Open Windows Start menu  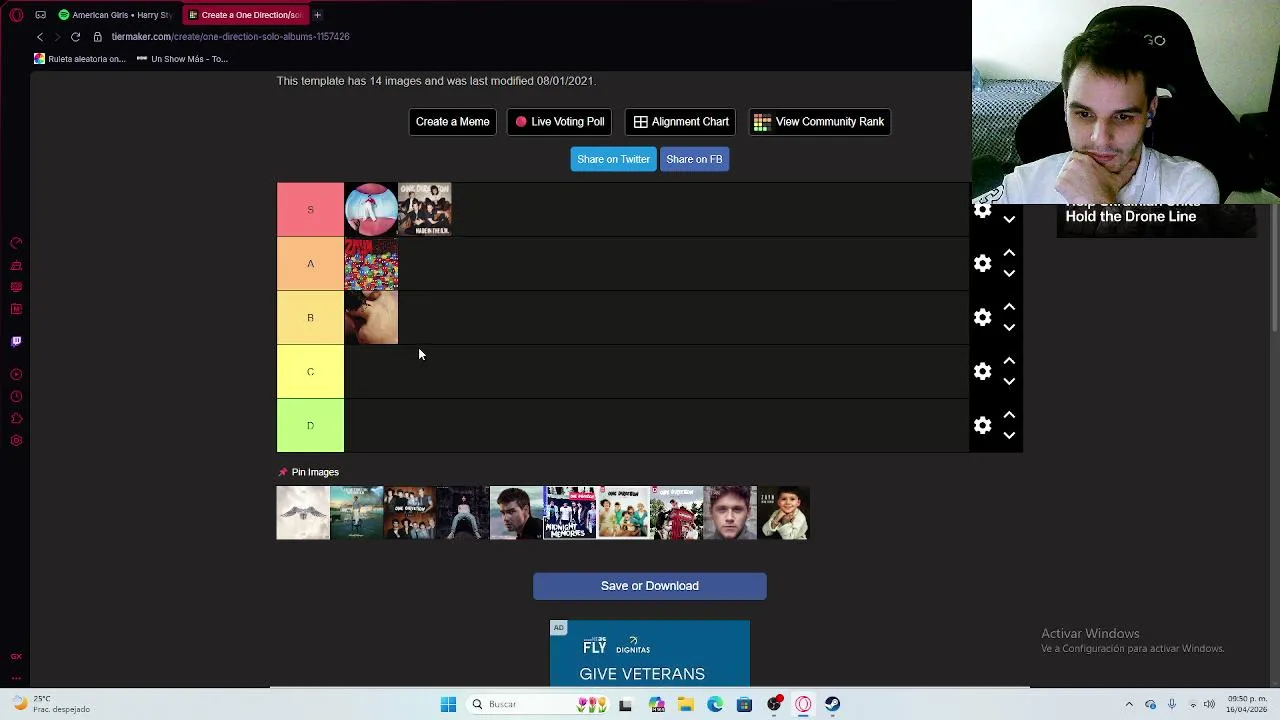pos(448,704)
